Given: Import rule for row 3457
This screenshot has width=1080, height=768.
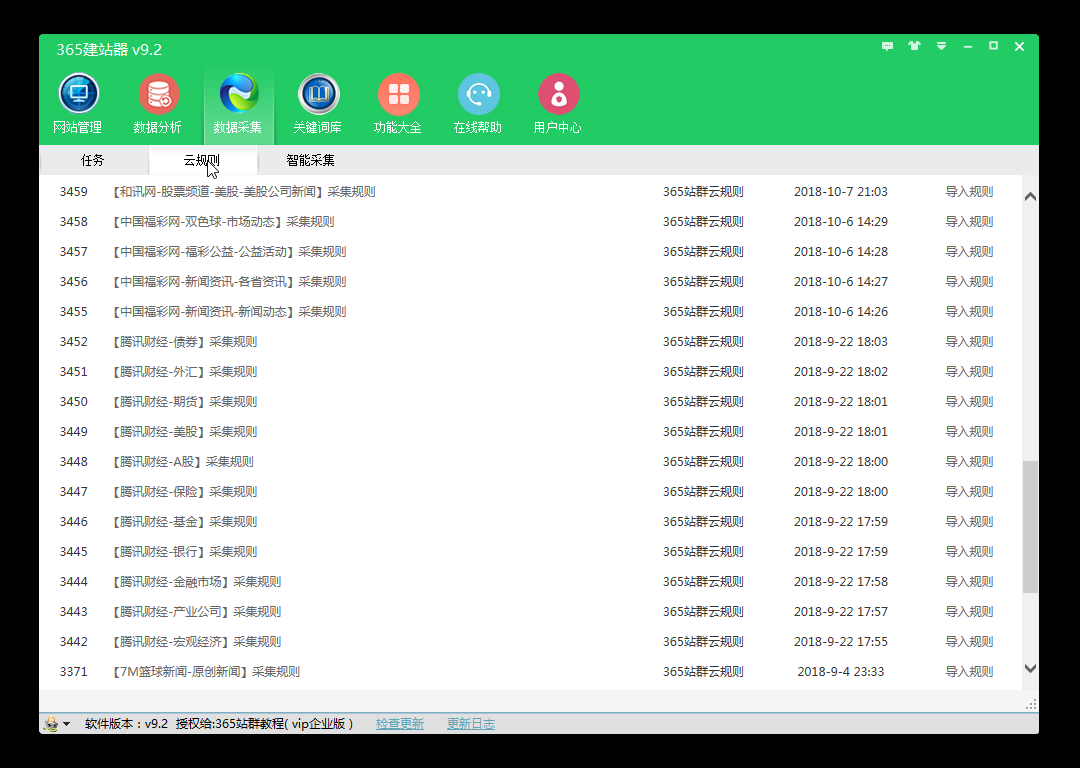Looking at the screenshot, I should pyautogui.click(x=969, y=251).
